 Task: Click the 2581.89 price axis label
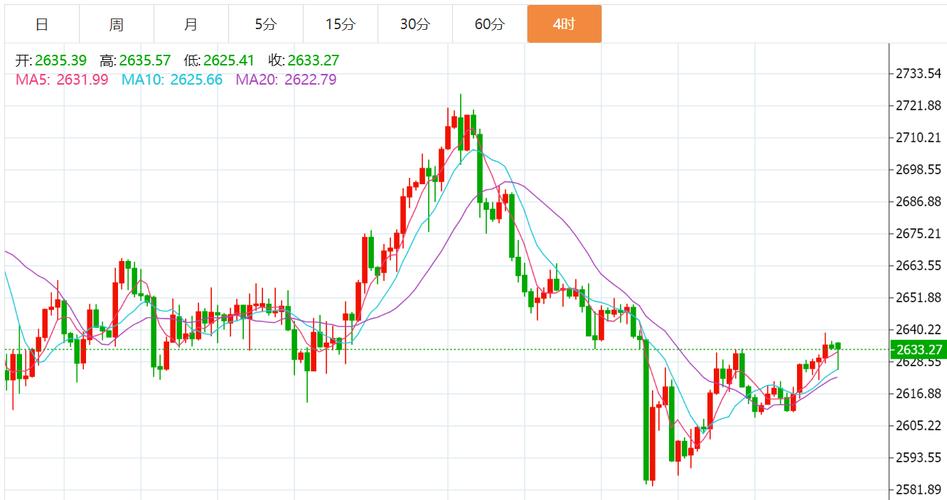coord(918,489)
